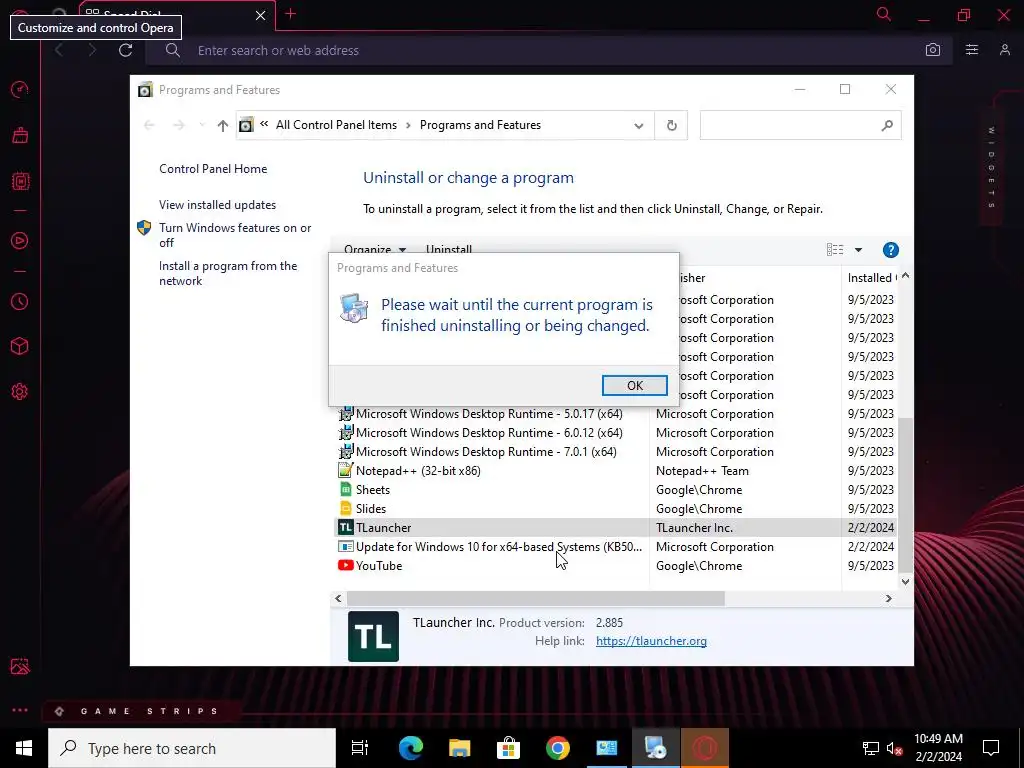Focus the Opera address bar
This screenshot has width=1024, height=768.
coord(536,50)
